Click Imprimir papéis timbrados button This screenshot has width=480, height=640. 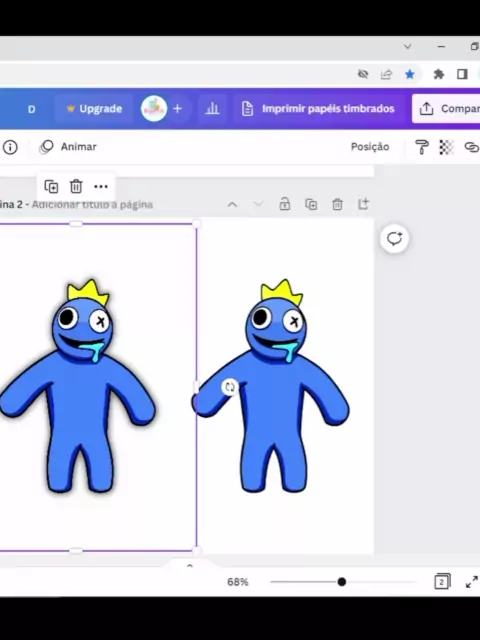318,109
